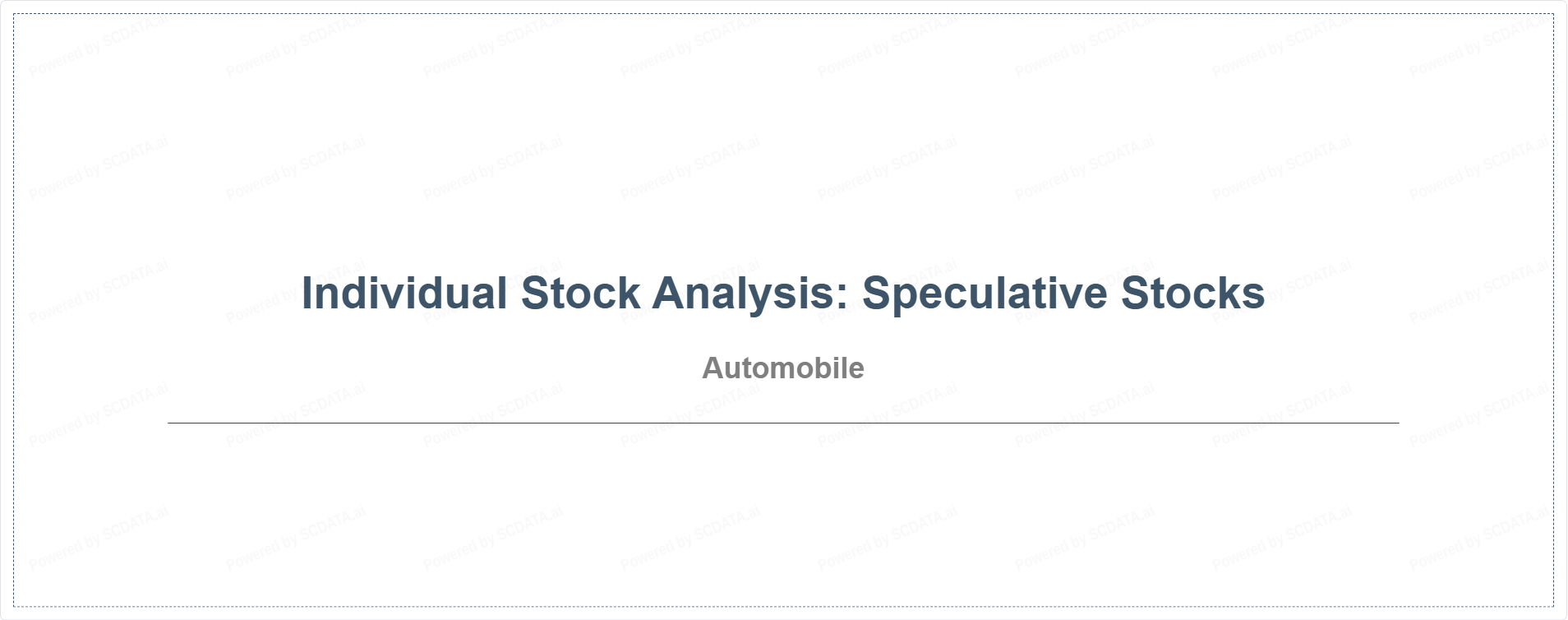Screen dimensions: 1568x620
Task: Click the capital "I" starting the title
Action: (307, 294)
